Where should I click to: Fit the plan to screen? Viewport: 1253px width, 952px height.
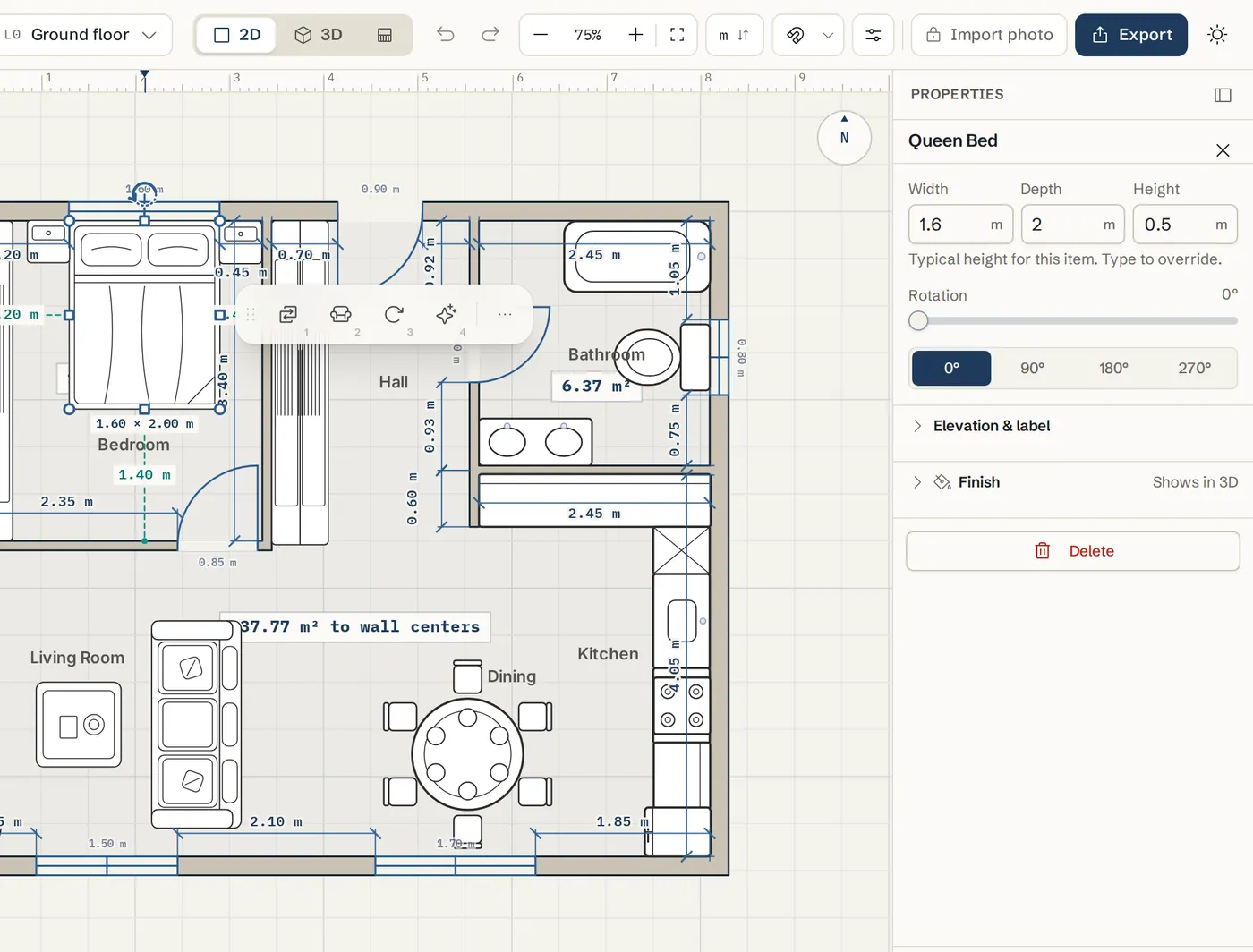pyautogui.click(x=678, y=35)
